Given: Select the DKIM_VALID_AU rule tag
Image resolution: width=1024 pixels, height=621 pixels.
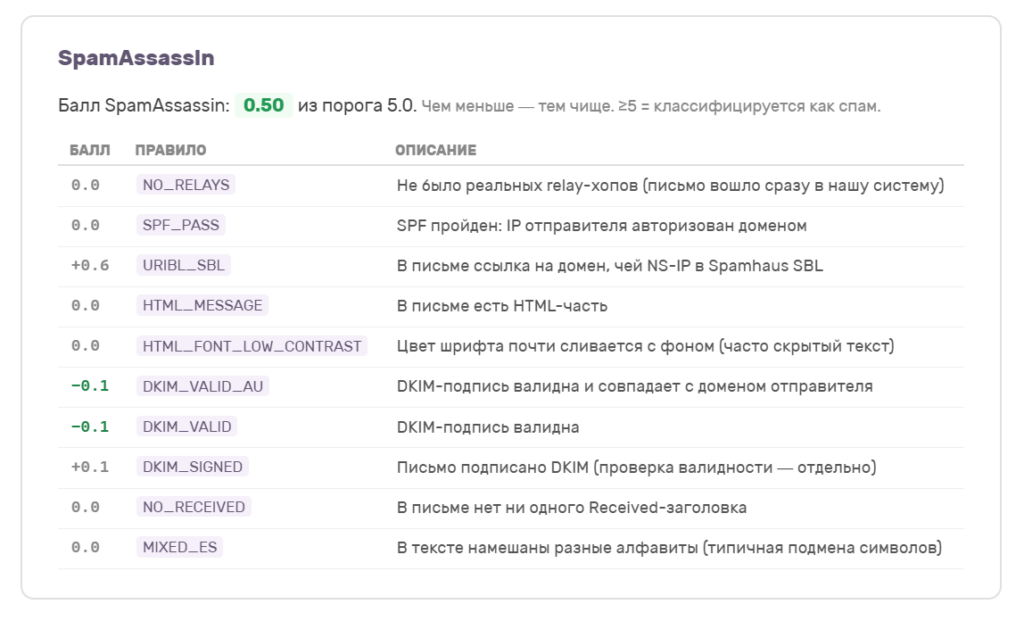Looking at the screenshot, I should pos(202,386).
